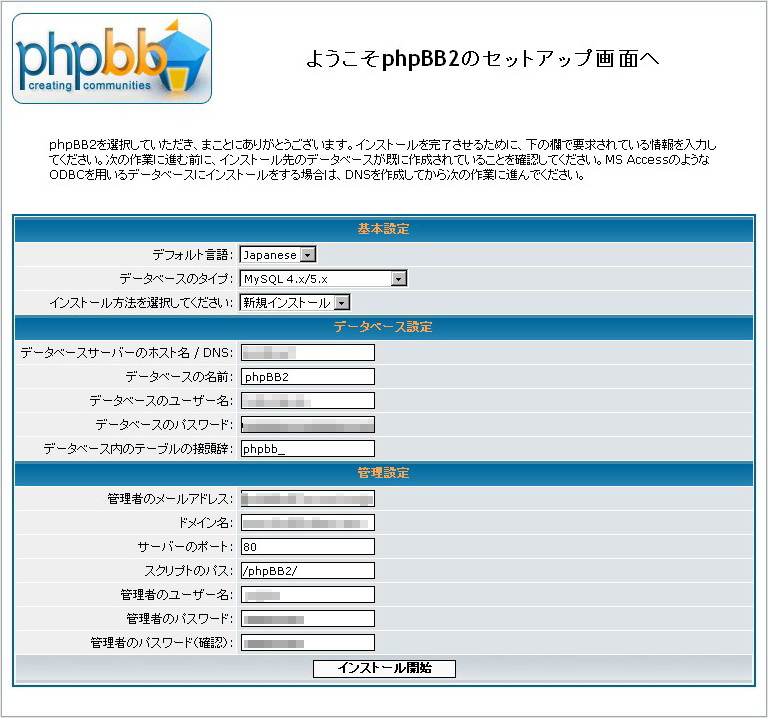The height and width of the screenshot is (718, 768).
Task: Open the インストール方法 新規インストール dropdown
Action: pyautogui.click(x=295, y=303)
